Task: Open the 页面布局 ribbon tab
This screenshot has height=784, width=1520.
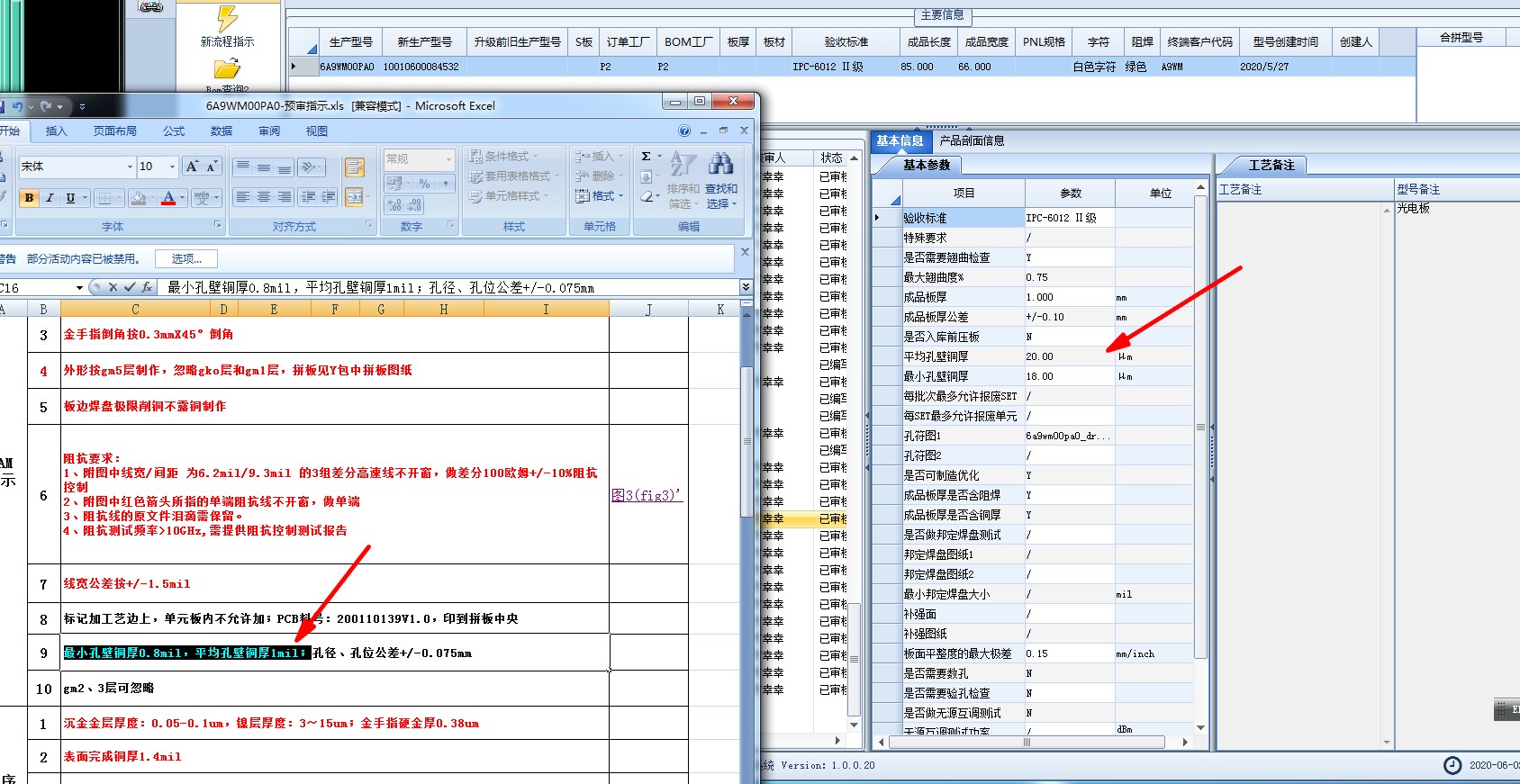Action: (x=115, y=131)
